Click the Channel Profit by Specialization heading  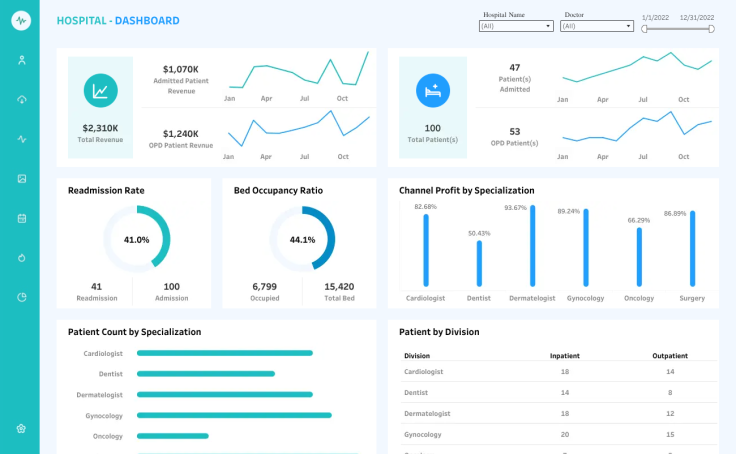click(467, 190)
